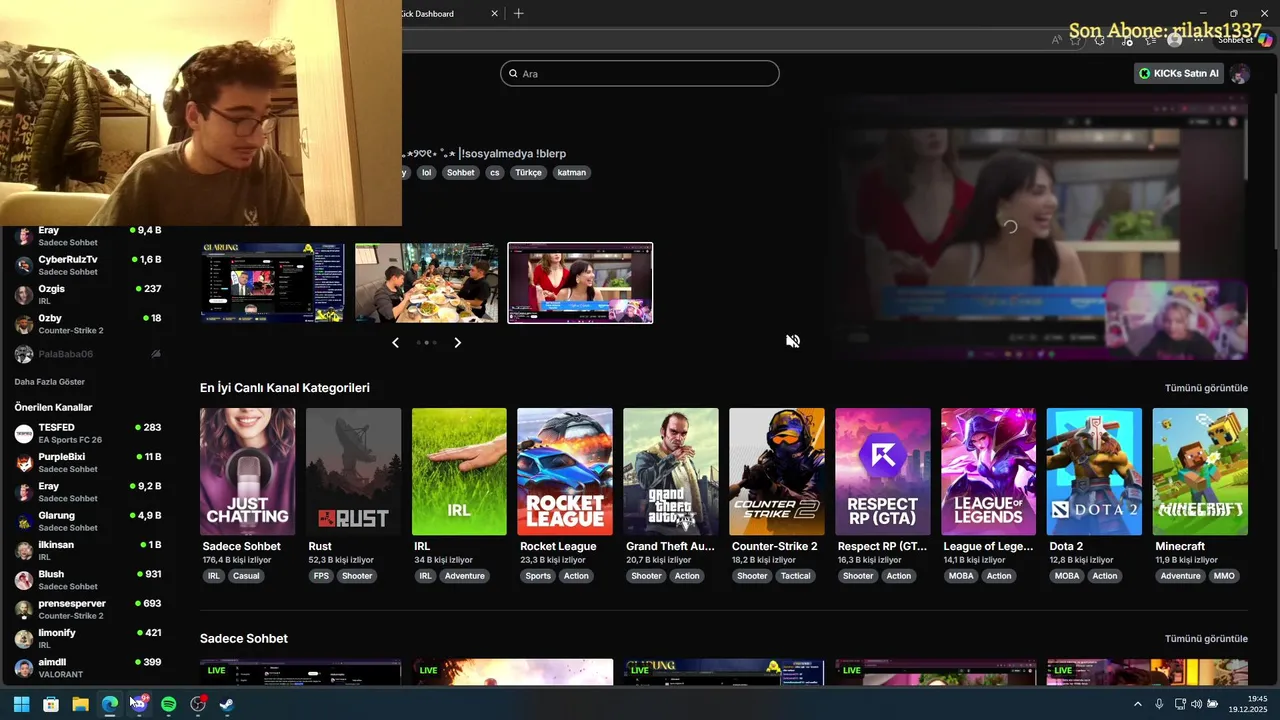1280x720 pixels.
Task: Open 0zby channel in sidebar
Action: (88, 324)
